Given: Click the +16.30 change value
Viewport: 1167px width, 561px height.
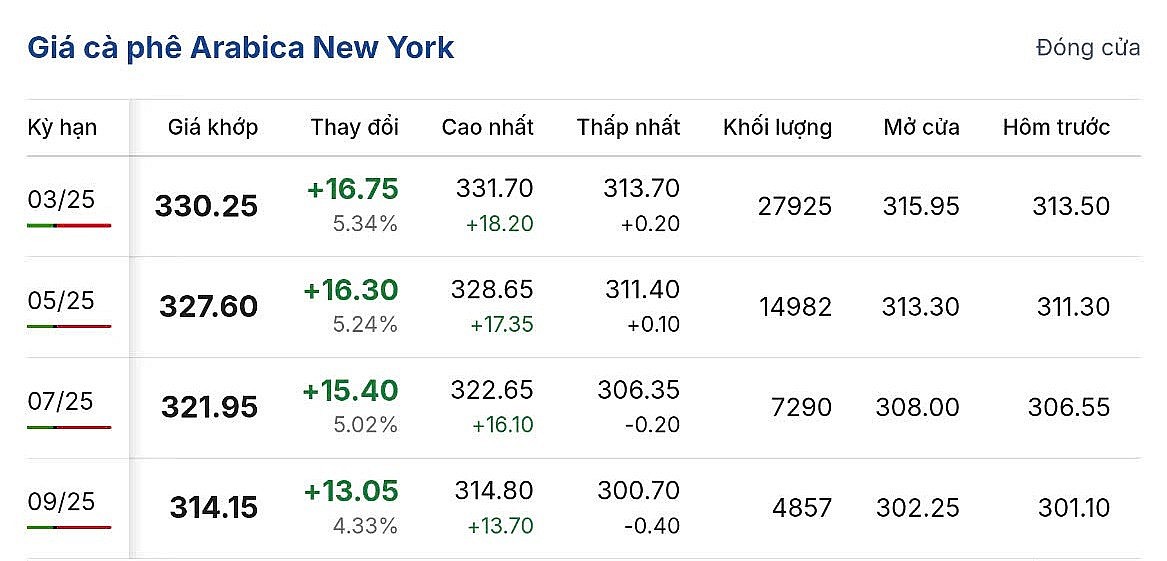Looking at the screenshot, I should coord(350,290).
